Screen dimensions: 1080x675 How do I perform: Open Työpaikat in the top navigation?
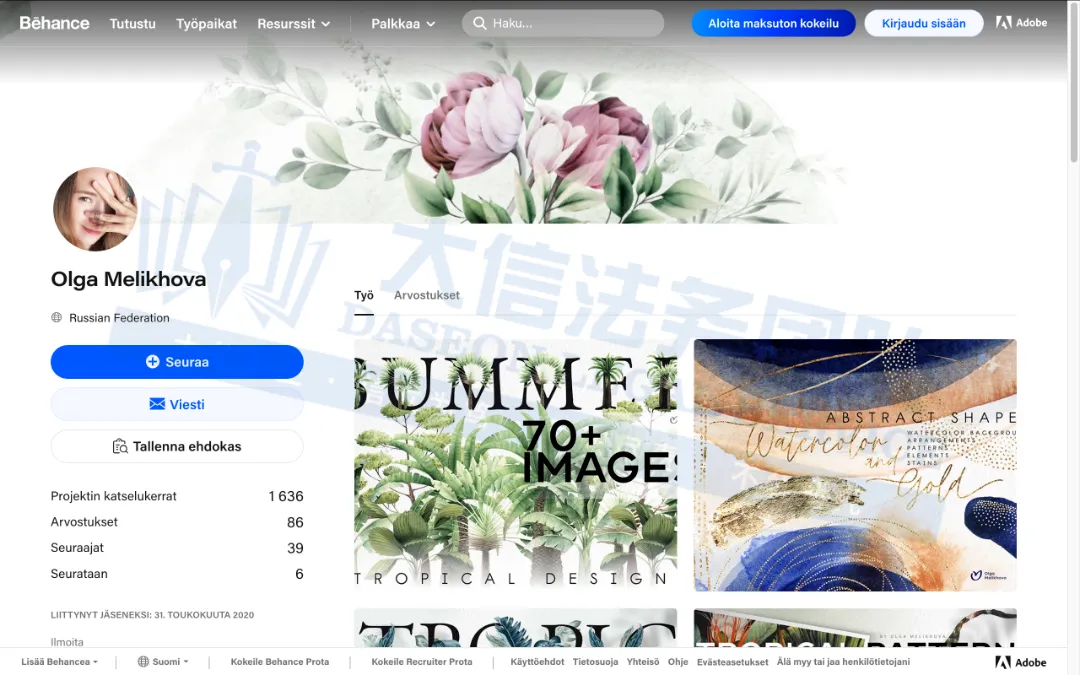tap(207, 23)
